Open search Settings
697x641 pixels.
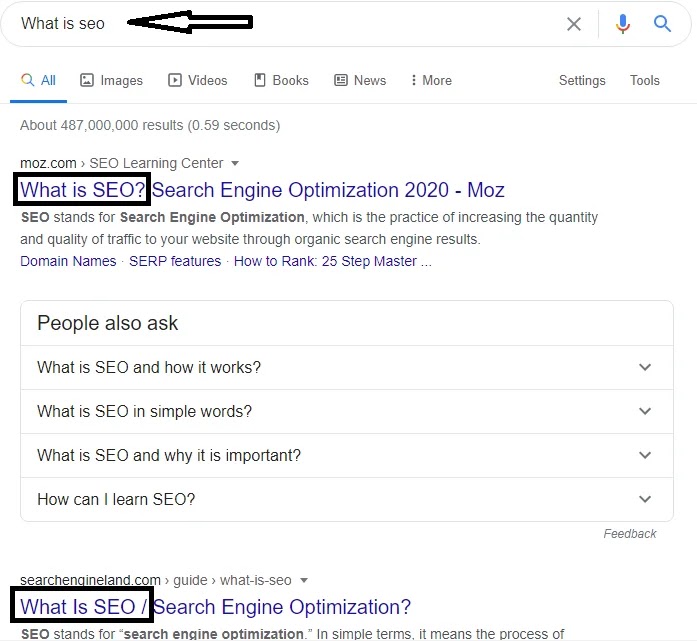click(x=582, y=80)
